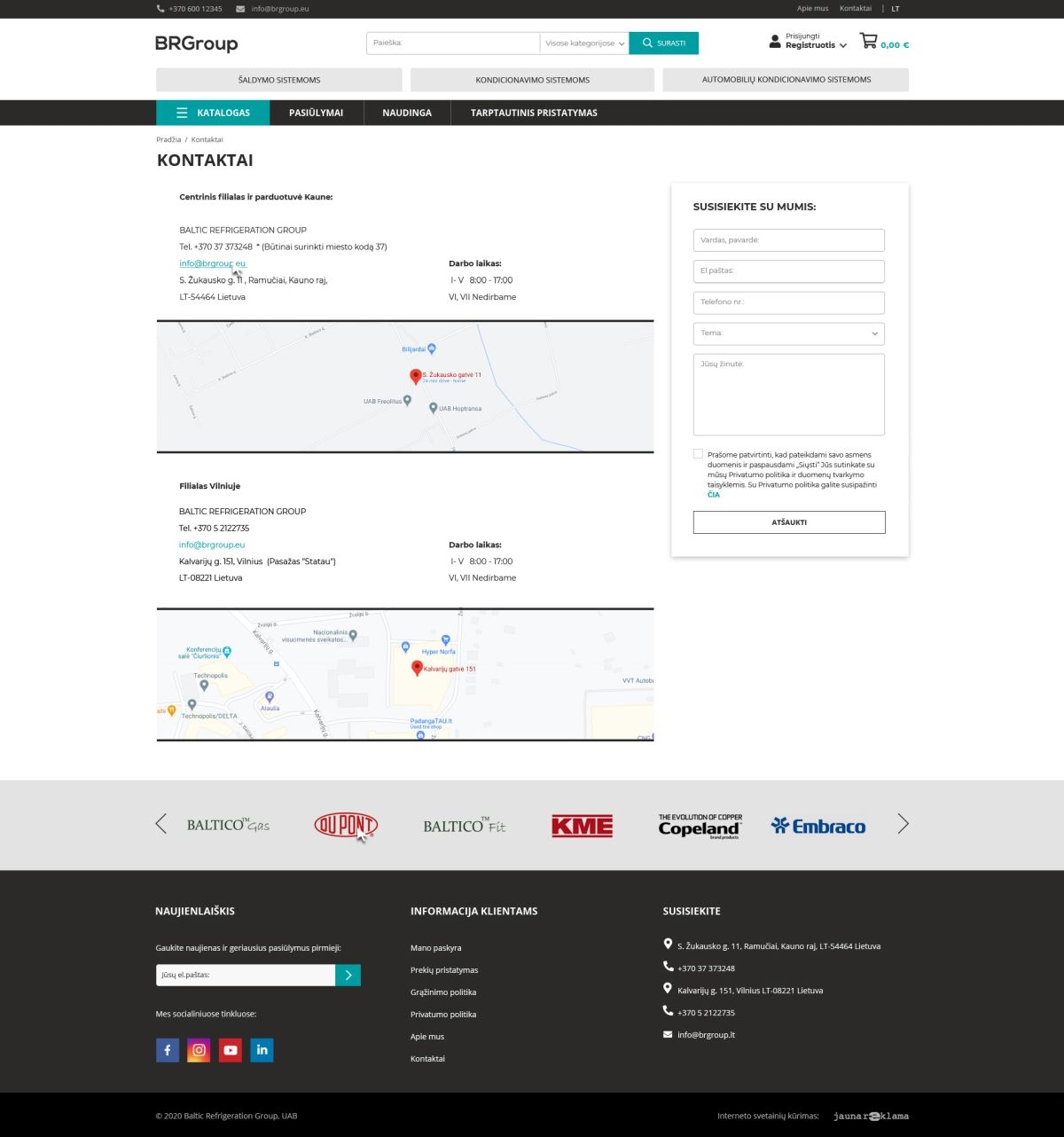Open Prekių pristatymas footer link
The width and height of the screenshot is (1064, 1137).
pyautogui.click(x=444, y=970)
